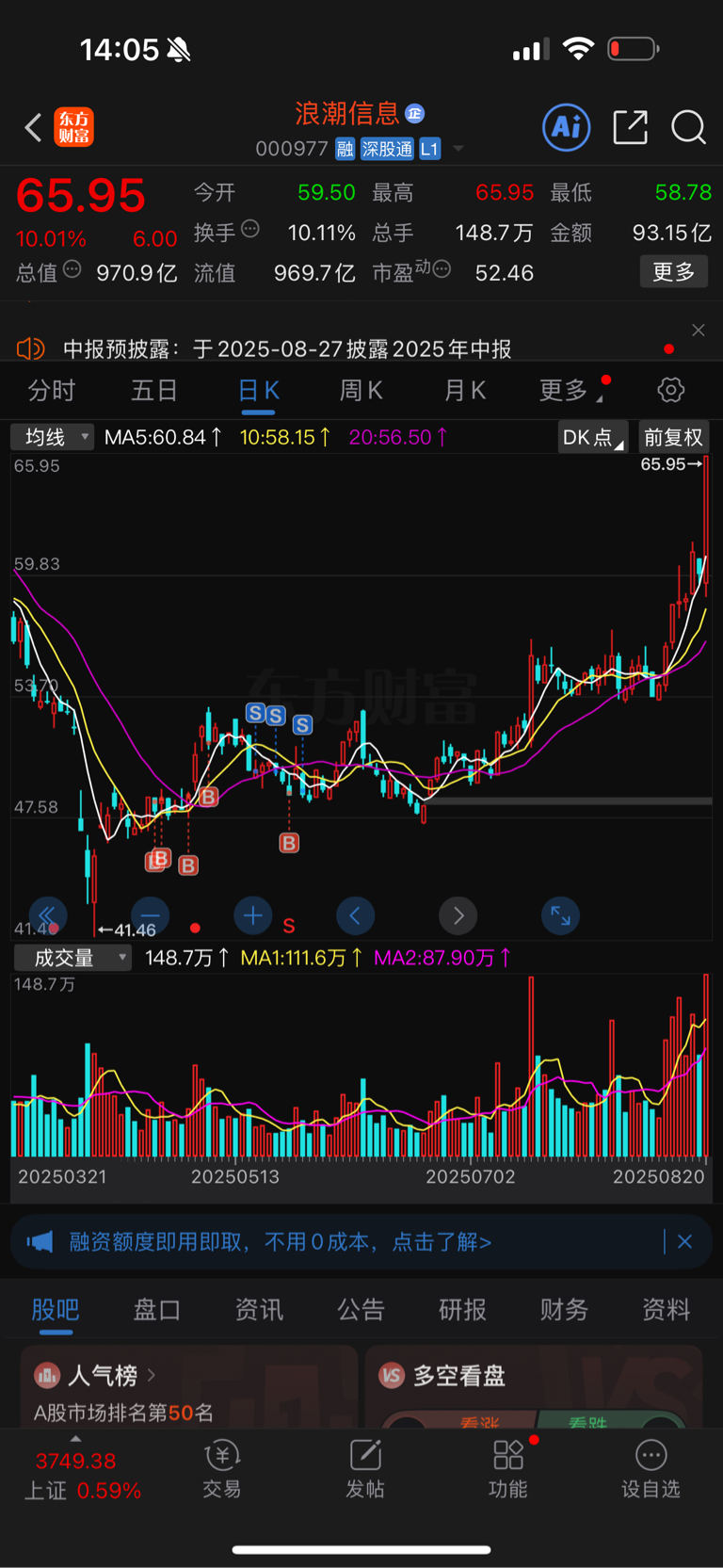Open 交易 in bottom bar

coord(222,1469)
